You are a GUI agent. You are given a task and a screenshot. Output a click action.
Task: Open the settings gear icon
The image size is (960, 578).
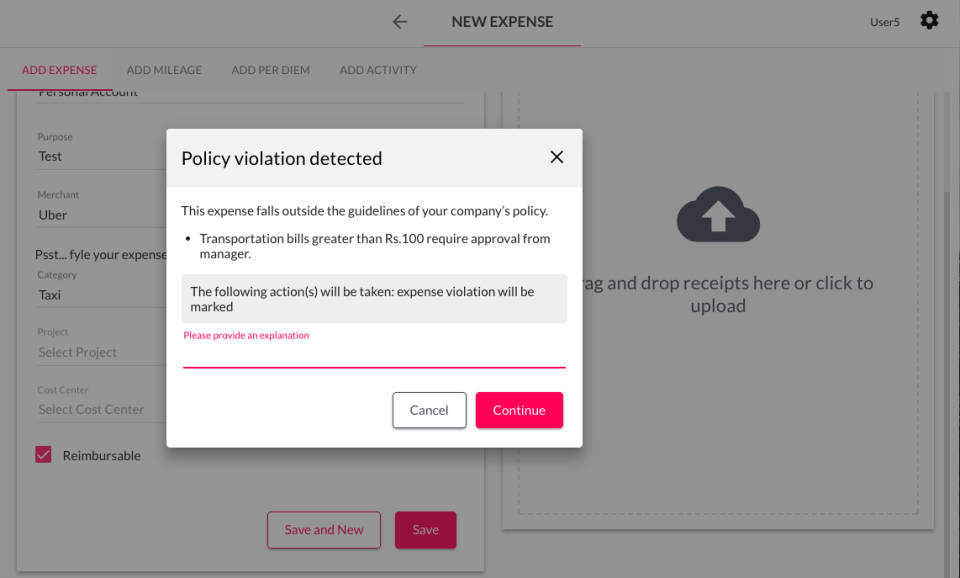point(929,21)
